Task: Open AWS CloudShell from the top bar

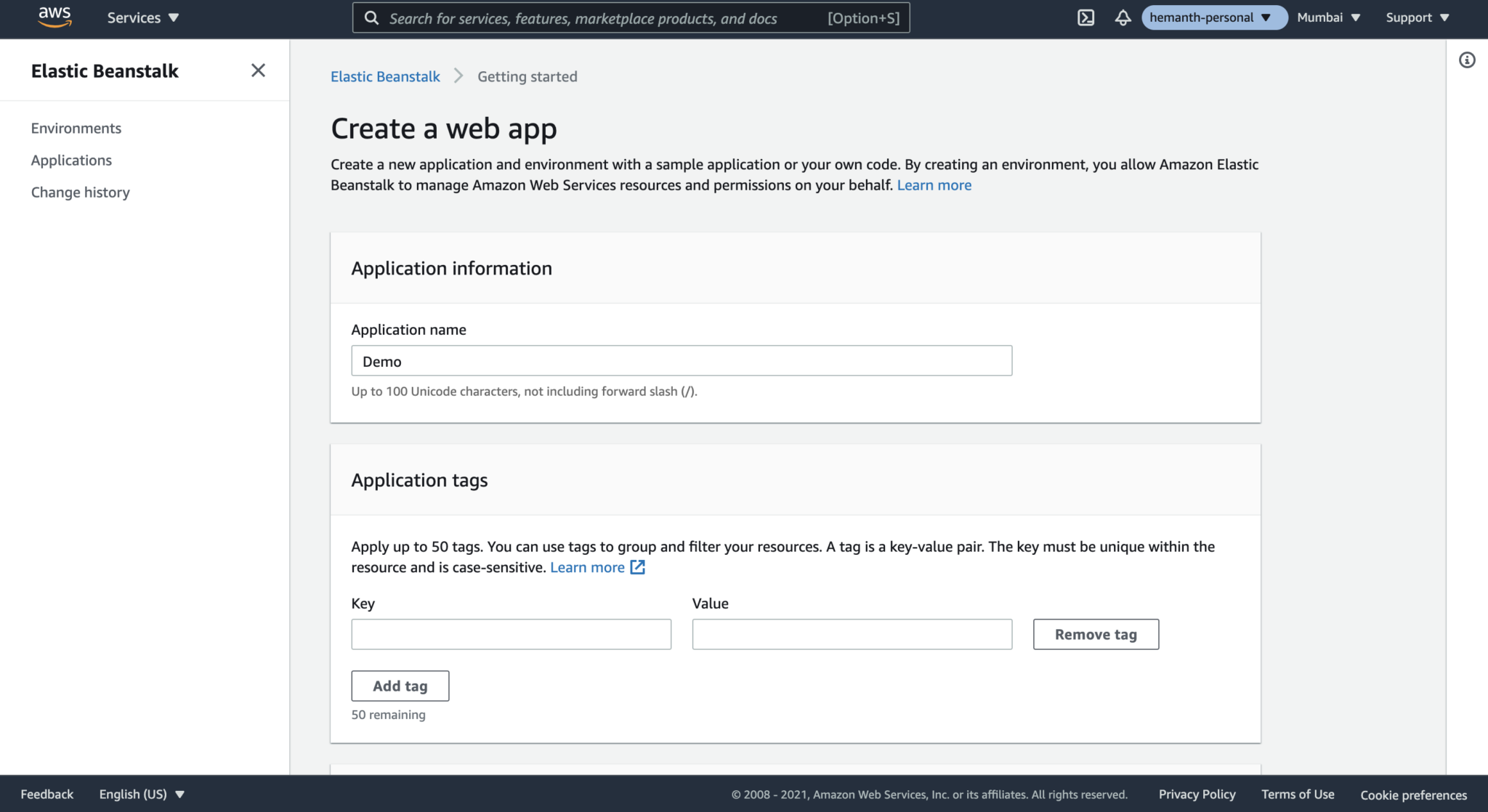Action: pos(1086,17)
